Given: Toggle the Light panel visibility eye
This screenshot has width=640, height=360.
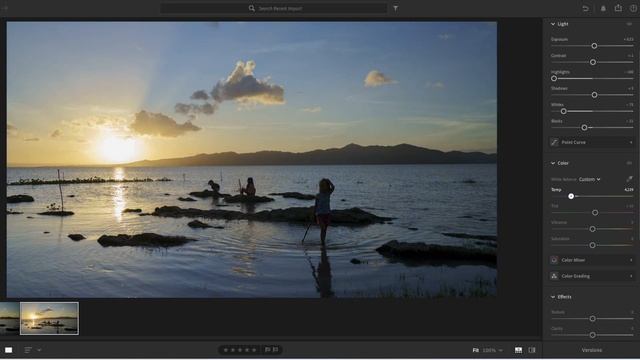Looking at the screenshot, I should pyautogui.click(x=629, y=24).
